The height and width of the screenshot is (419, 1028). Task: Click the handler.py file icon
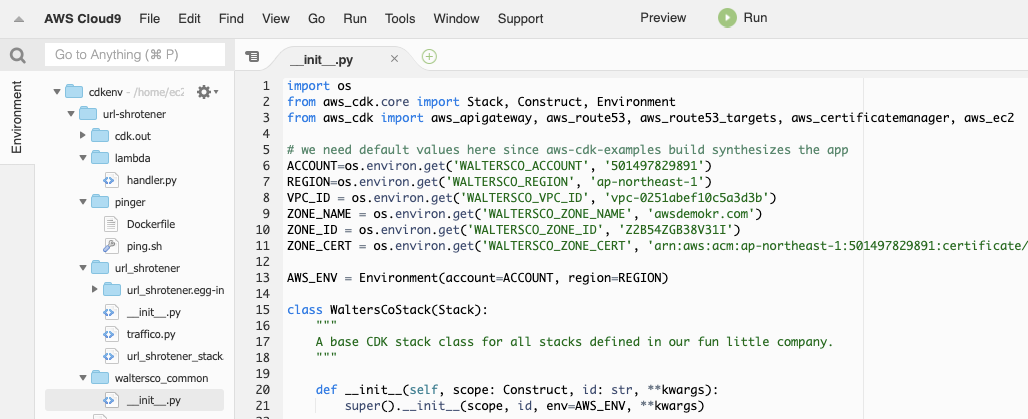111,180
